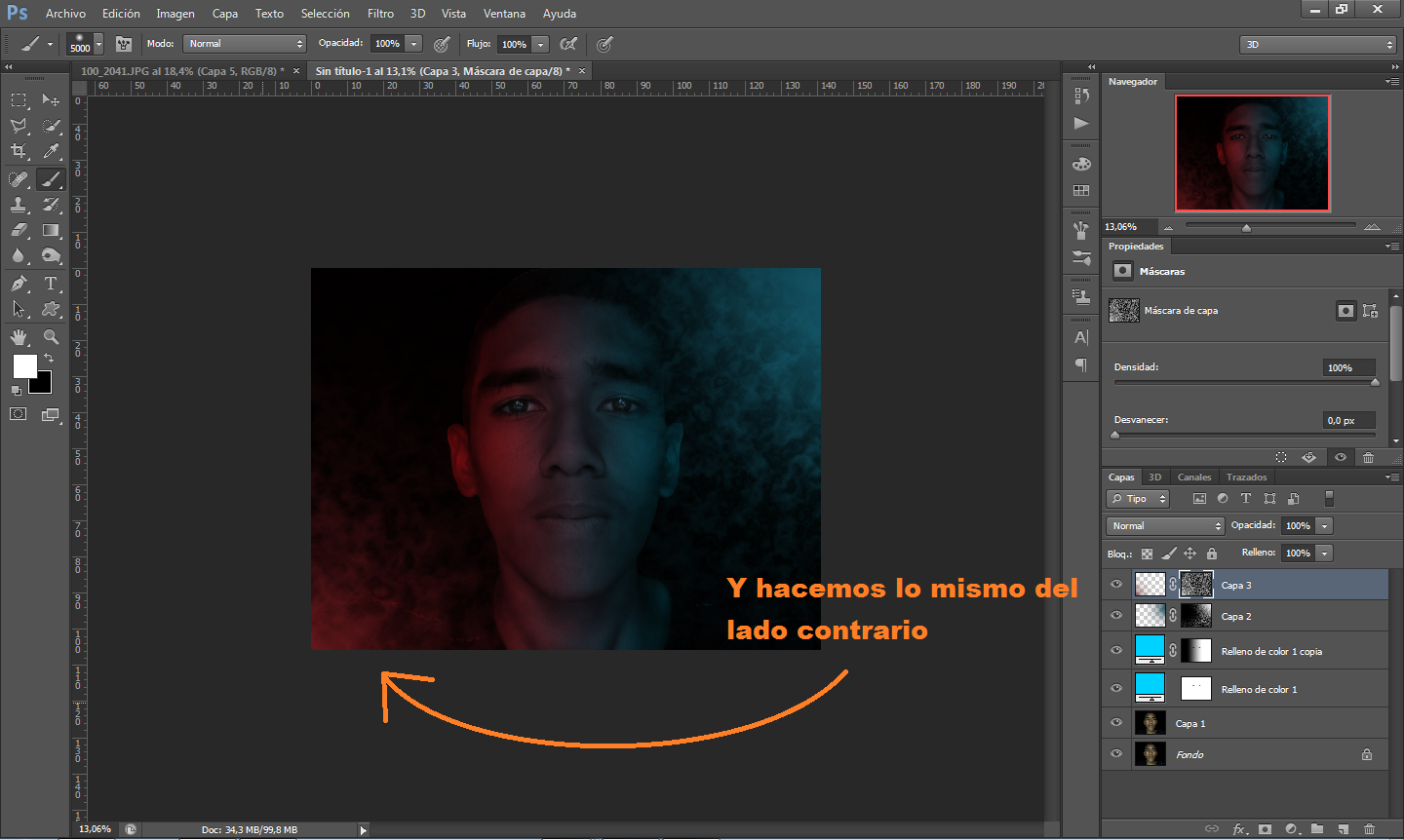Hide the Capa 1 layer

(1116, 723)
